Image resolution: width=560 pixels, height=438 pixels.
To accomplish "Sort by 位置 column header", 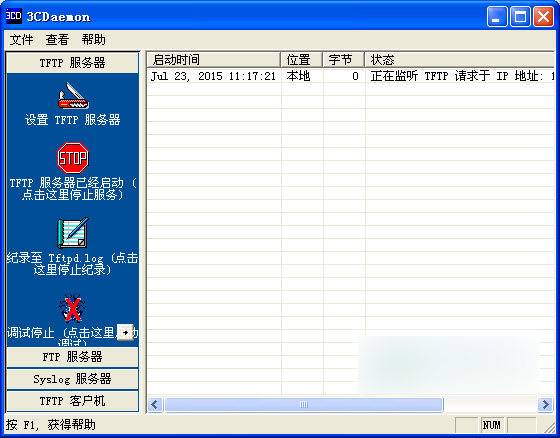I will tap(302, 60).
